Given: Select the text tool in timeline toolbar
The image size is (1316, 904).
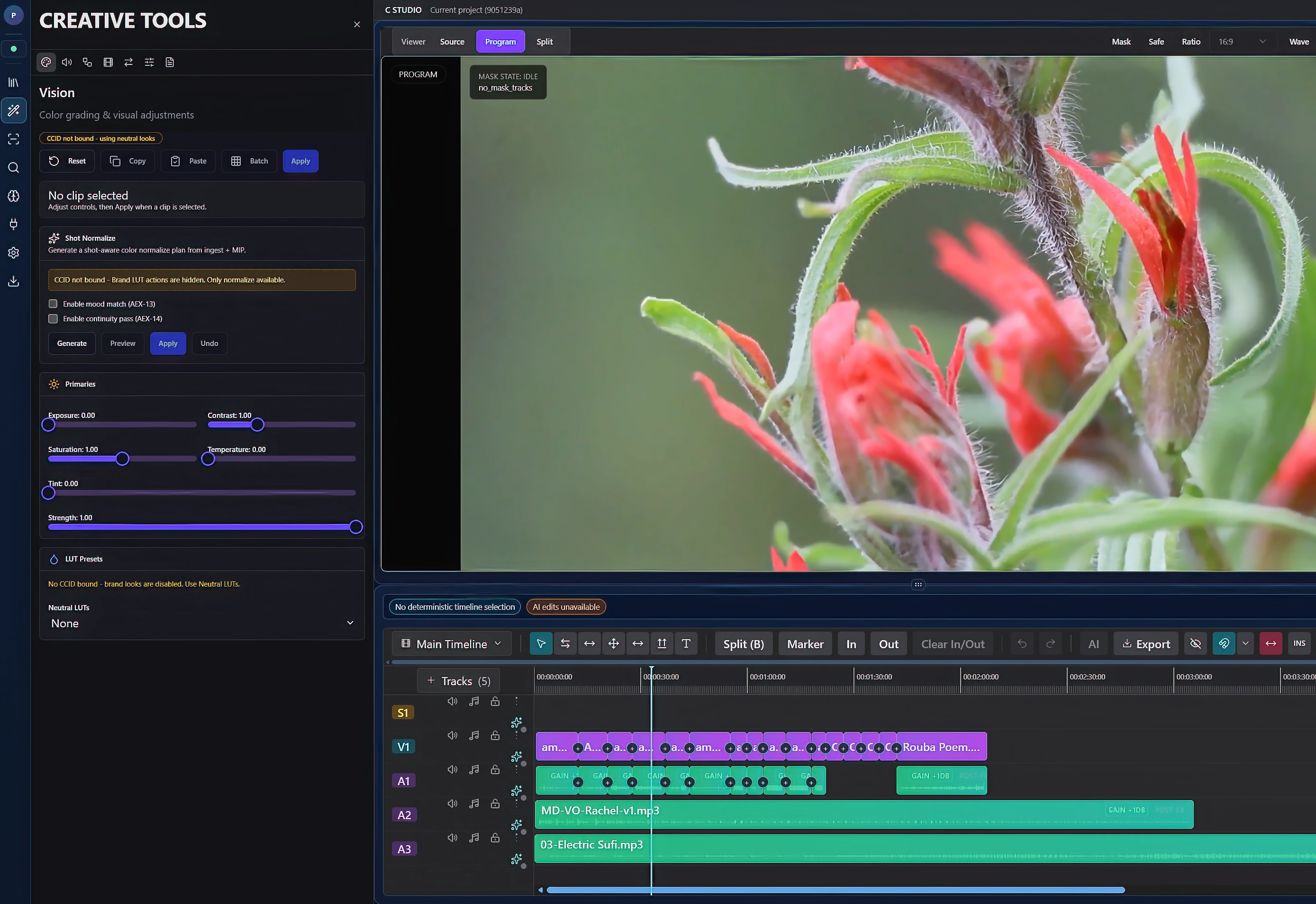Looking at the screenshot, I should pos(685,643).
